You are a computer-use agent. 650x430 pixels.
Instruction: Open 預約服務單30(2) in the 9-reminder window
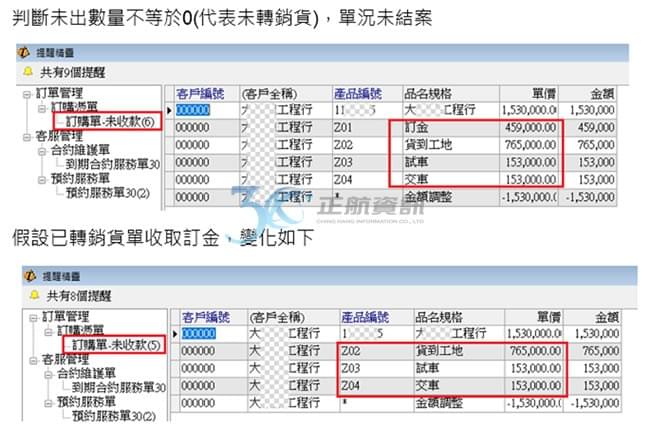coord(108,193)
